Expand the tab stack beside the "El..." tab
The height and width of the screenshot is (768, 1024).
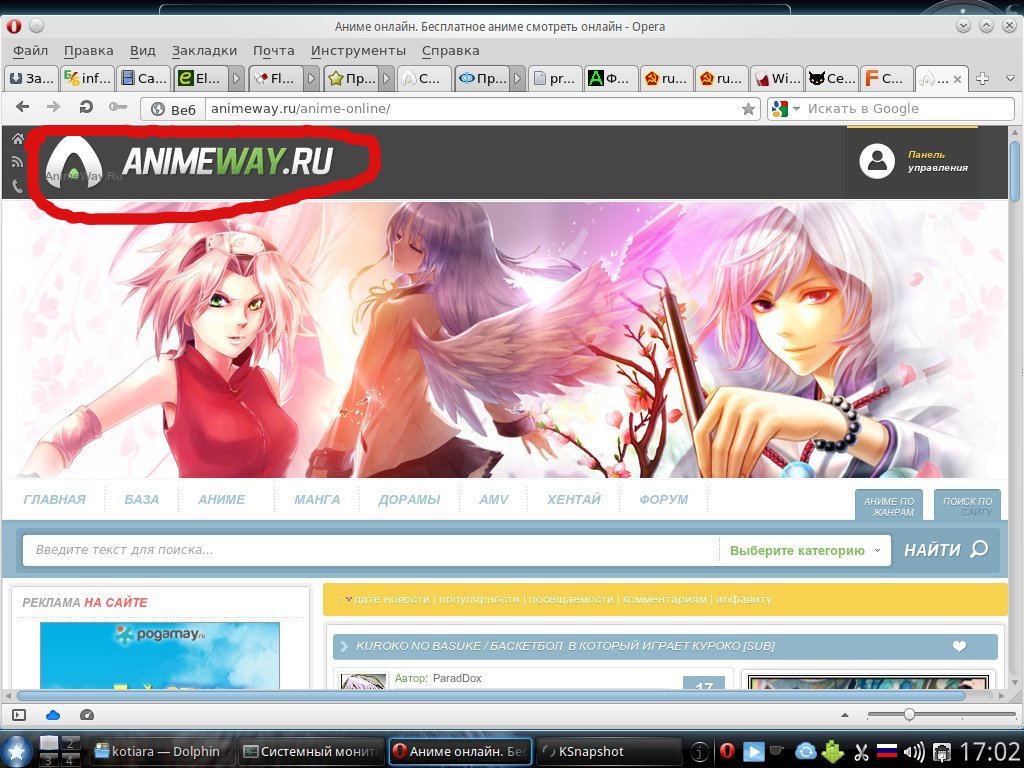[x=237, y=78]
